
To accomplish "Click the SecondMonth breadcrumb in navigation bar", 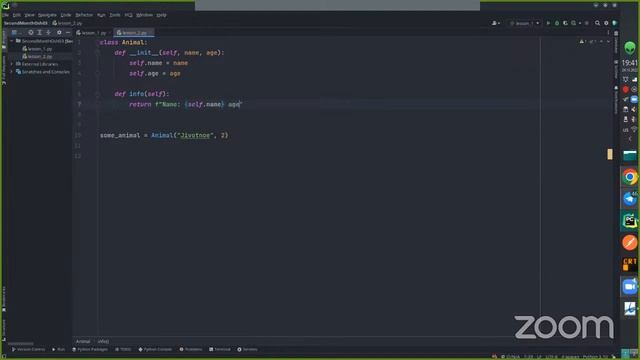I will pyautogui.click(x=25, y=23).
